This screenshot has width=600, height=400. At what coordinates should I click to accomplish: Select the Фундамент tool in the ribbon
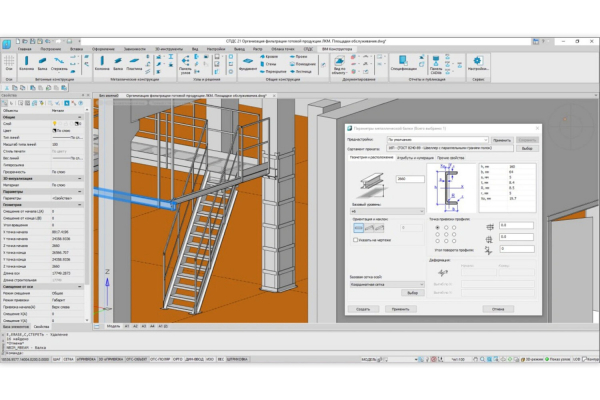[248, 63]
